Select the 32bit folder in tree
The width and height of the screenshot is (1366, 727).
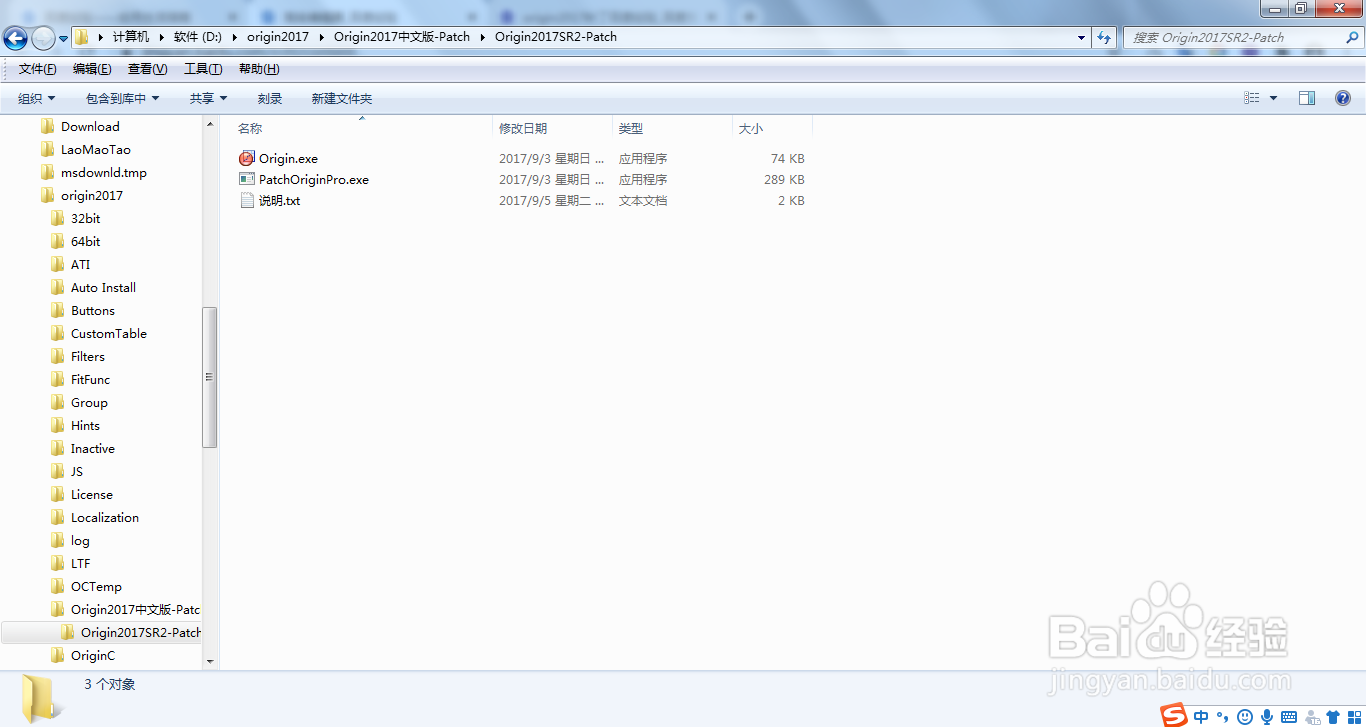85,218
